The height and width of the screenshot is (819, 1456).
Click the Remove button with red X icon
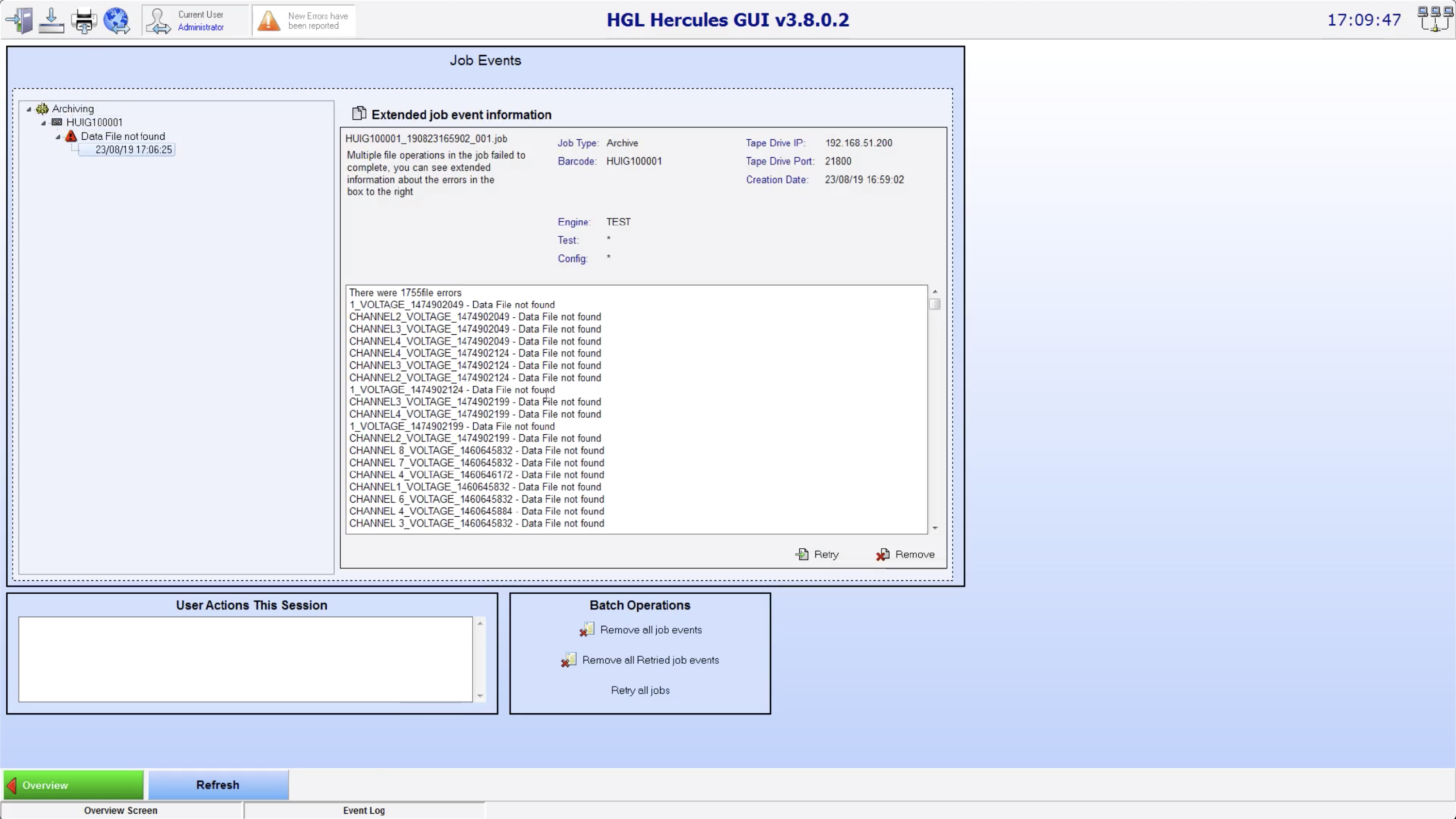point(906,555)
